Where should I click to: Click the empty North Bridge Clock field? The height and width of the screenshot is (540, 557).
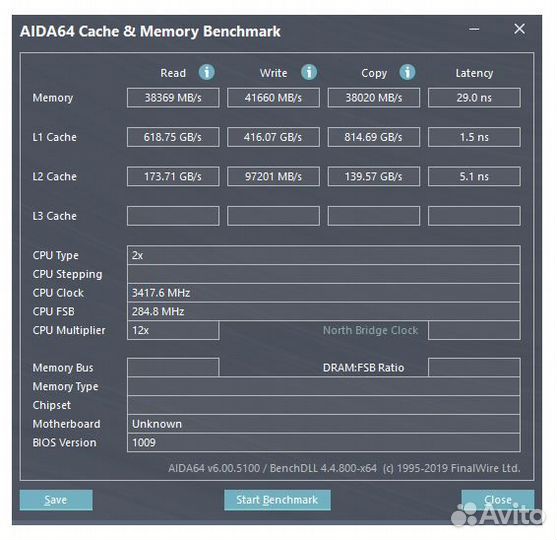click(x=474, y=330)
